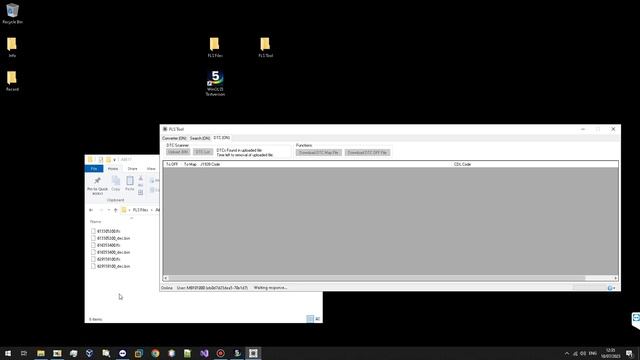Open the FLS Tool desktop folder
640x360 pixels.
[265, 47]
